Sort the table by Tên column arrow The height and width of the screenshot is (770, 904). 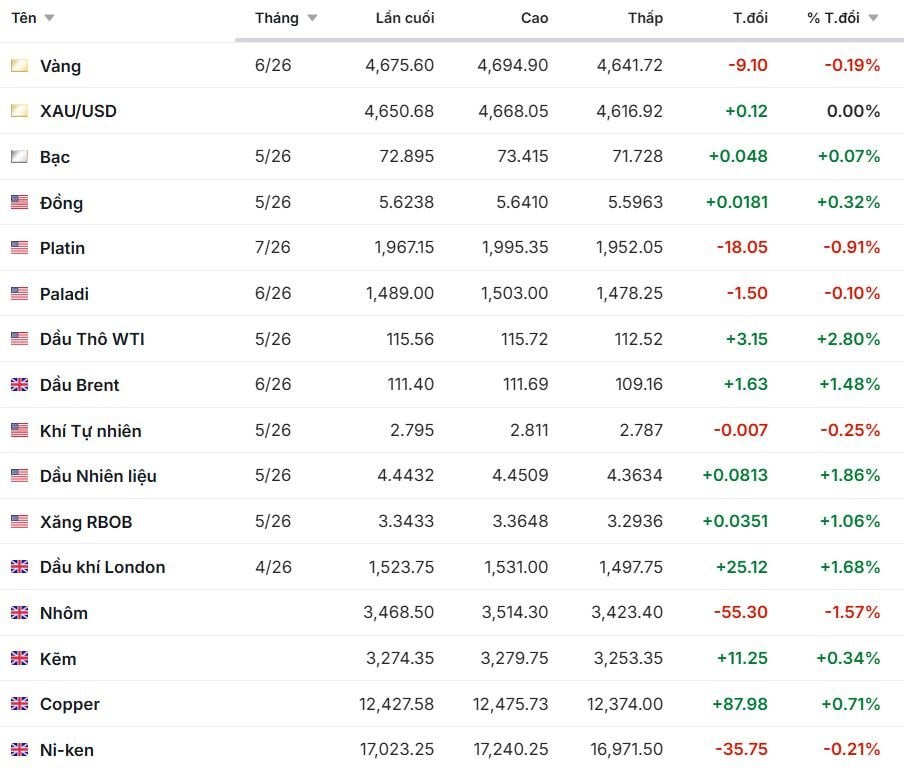tap(50, 19)
